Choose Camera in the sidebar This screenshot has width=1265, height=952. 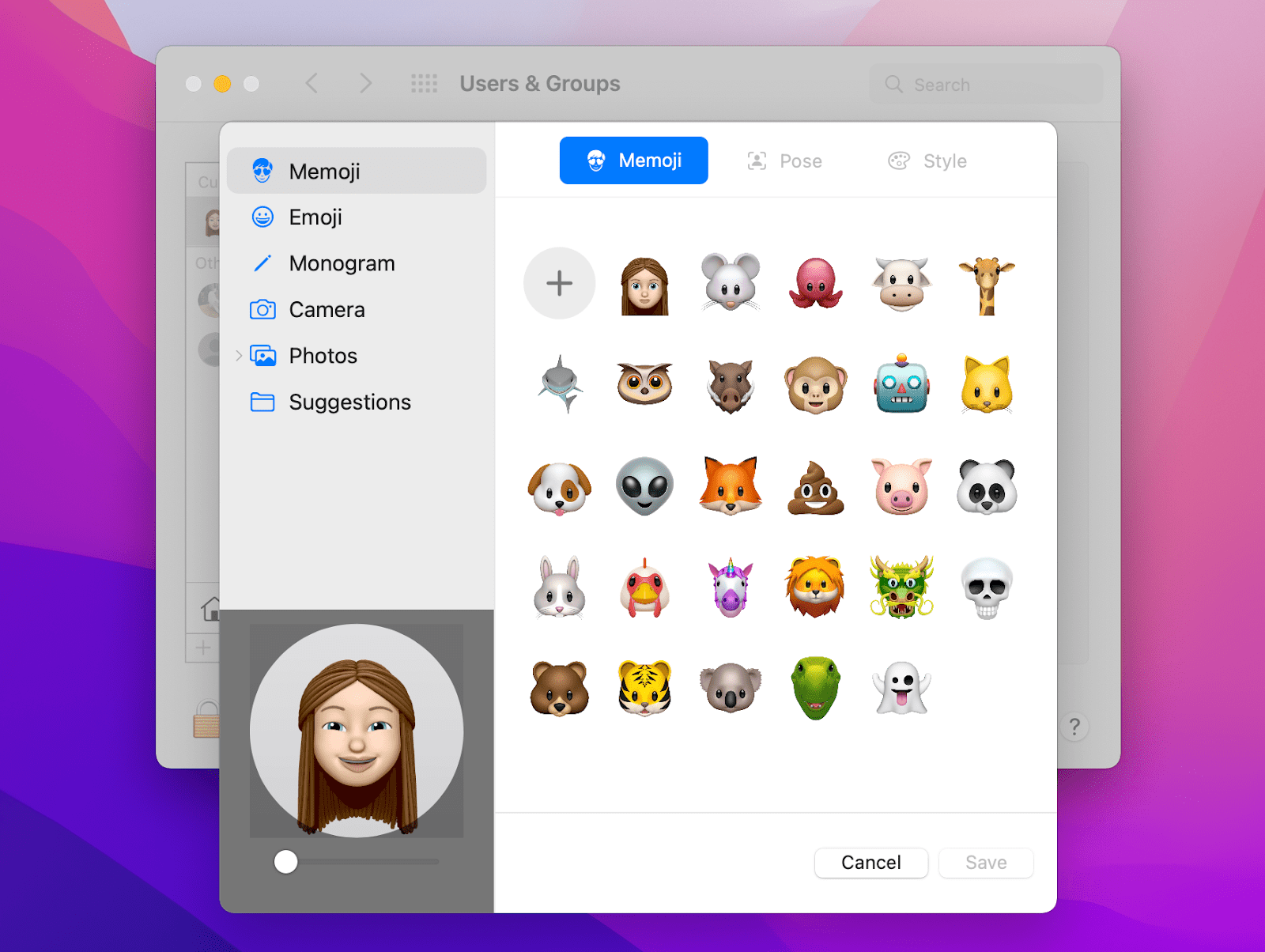(x=357, y=309)
